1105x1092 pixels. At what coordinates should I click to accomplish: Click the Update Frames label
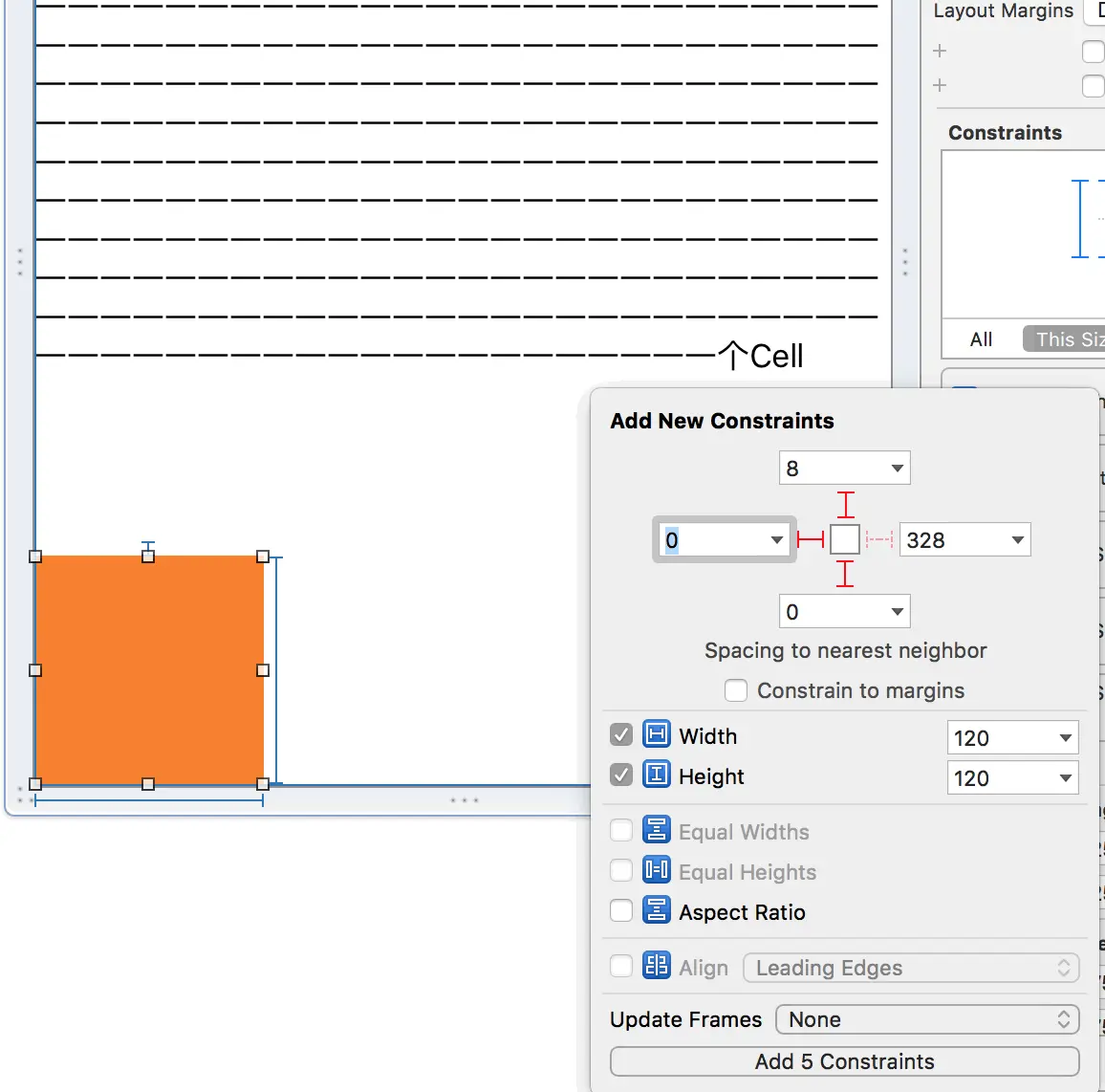coord(685,1019)
